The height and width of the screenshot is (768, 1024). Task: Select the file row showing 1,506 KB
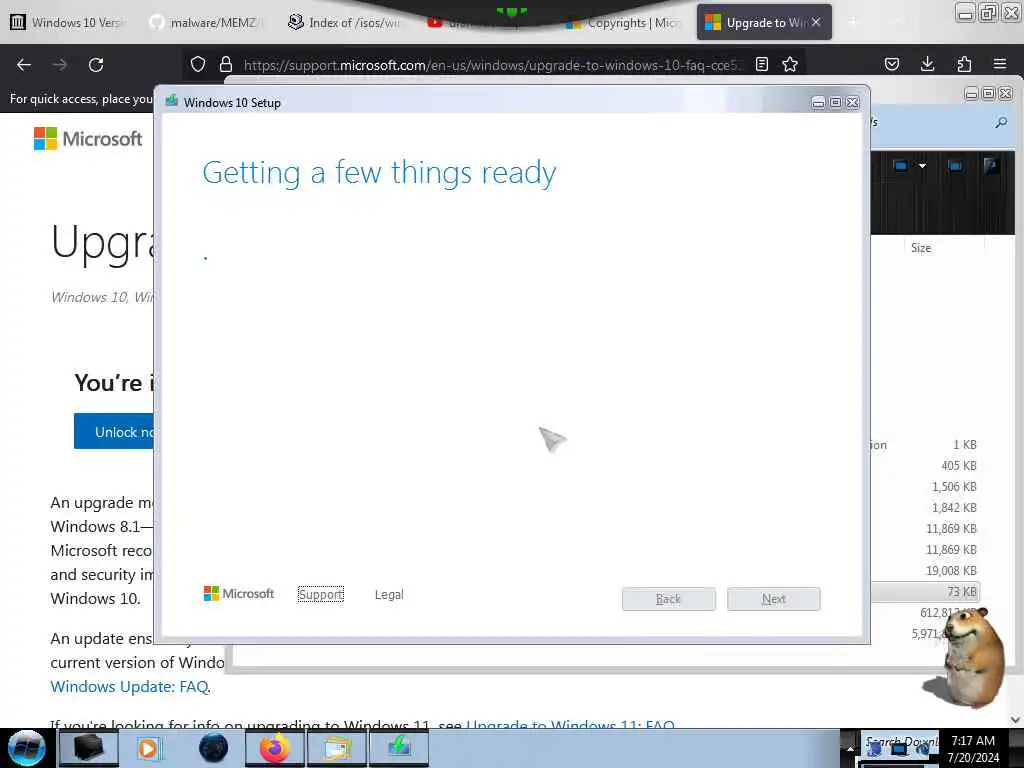click(925, 487)
